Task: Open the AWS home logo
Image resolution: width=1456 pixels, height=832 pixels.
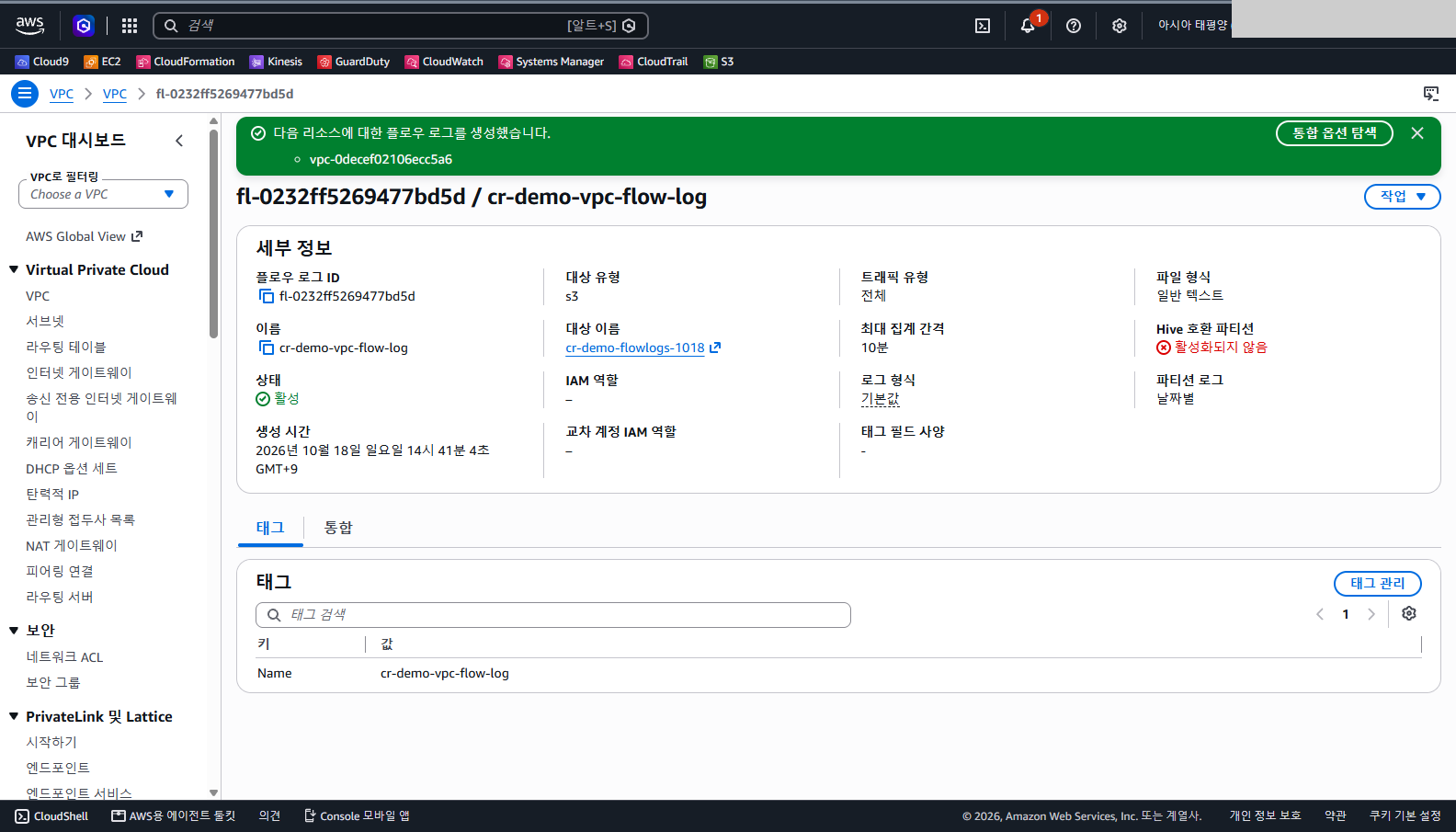Action: pyautogui.click(x=29, y=26)
